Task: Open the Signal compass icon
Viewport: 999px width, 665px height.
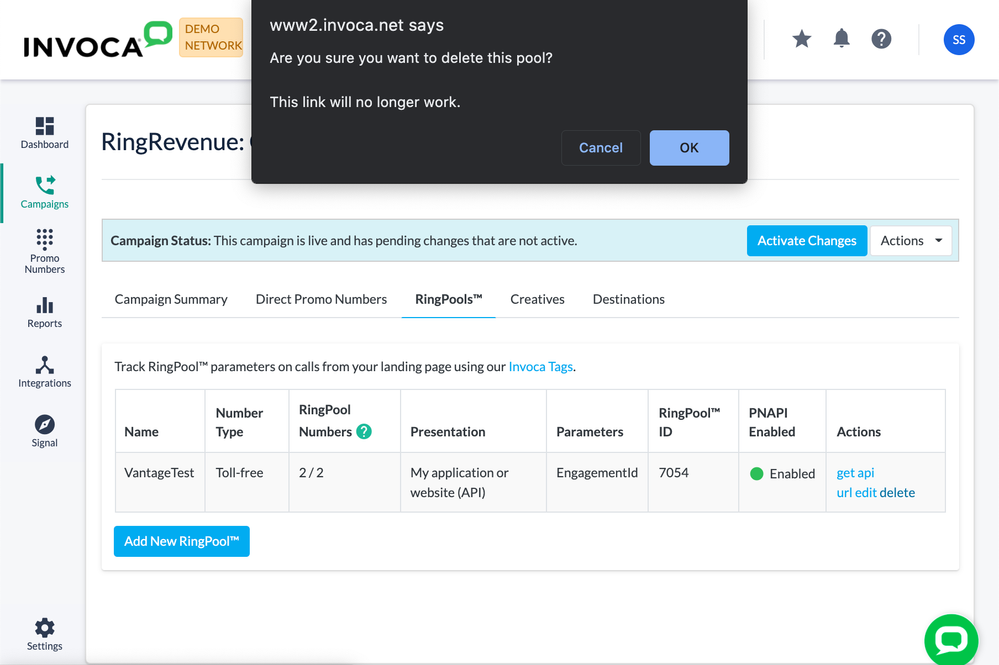Action: (x=45, y=424)
